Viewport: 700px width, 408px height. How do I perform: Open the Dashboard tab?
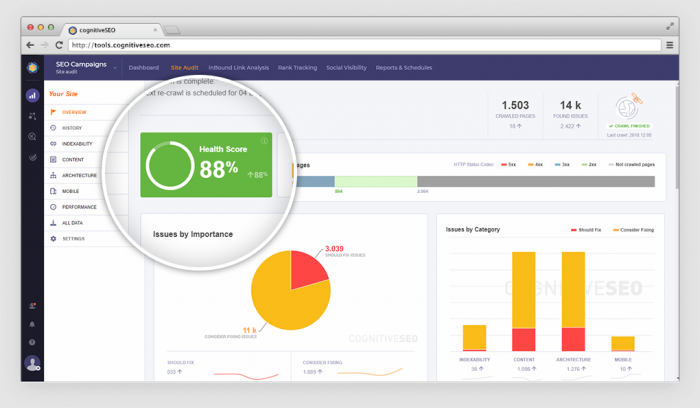pyautogui.click(x=144, y=68)
